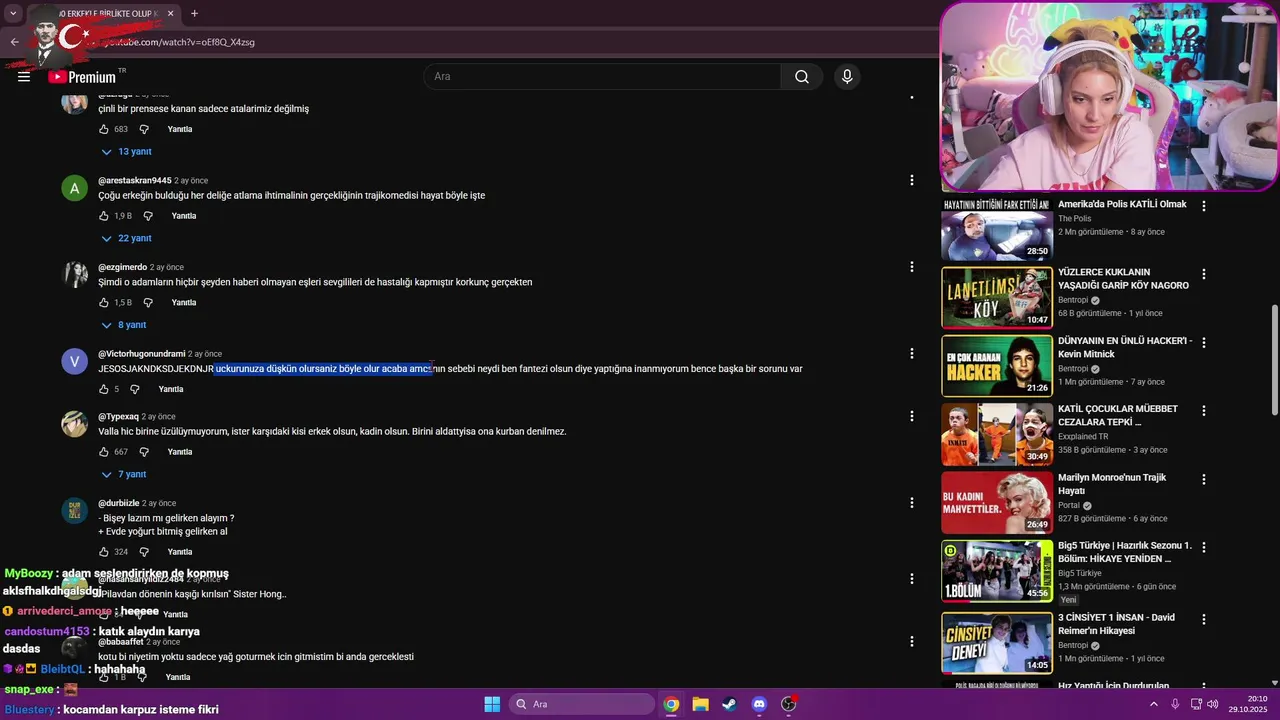
Task: Dislike the 'çinli bir prensese' comment
Action: (x=144, y=129)
